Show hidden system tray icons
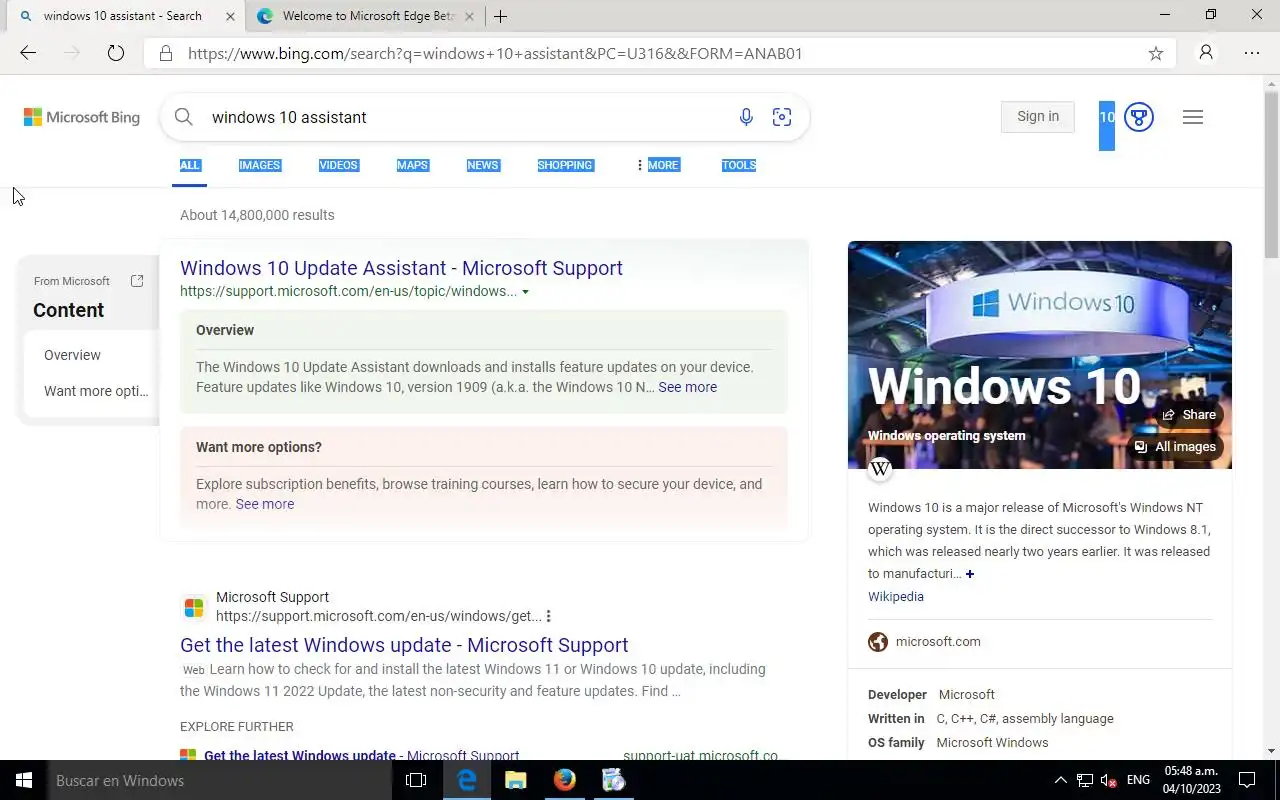Image resolution: width=1280 pixels, height=800 pixels. tap(1060, 780)
